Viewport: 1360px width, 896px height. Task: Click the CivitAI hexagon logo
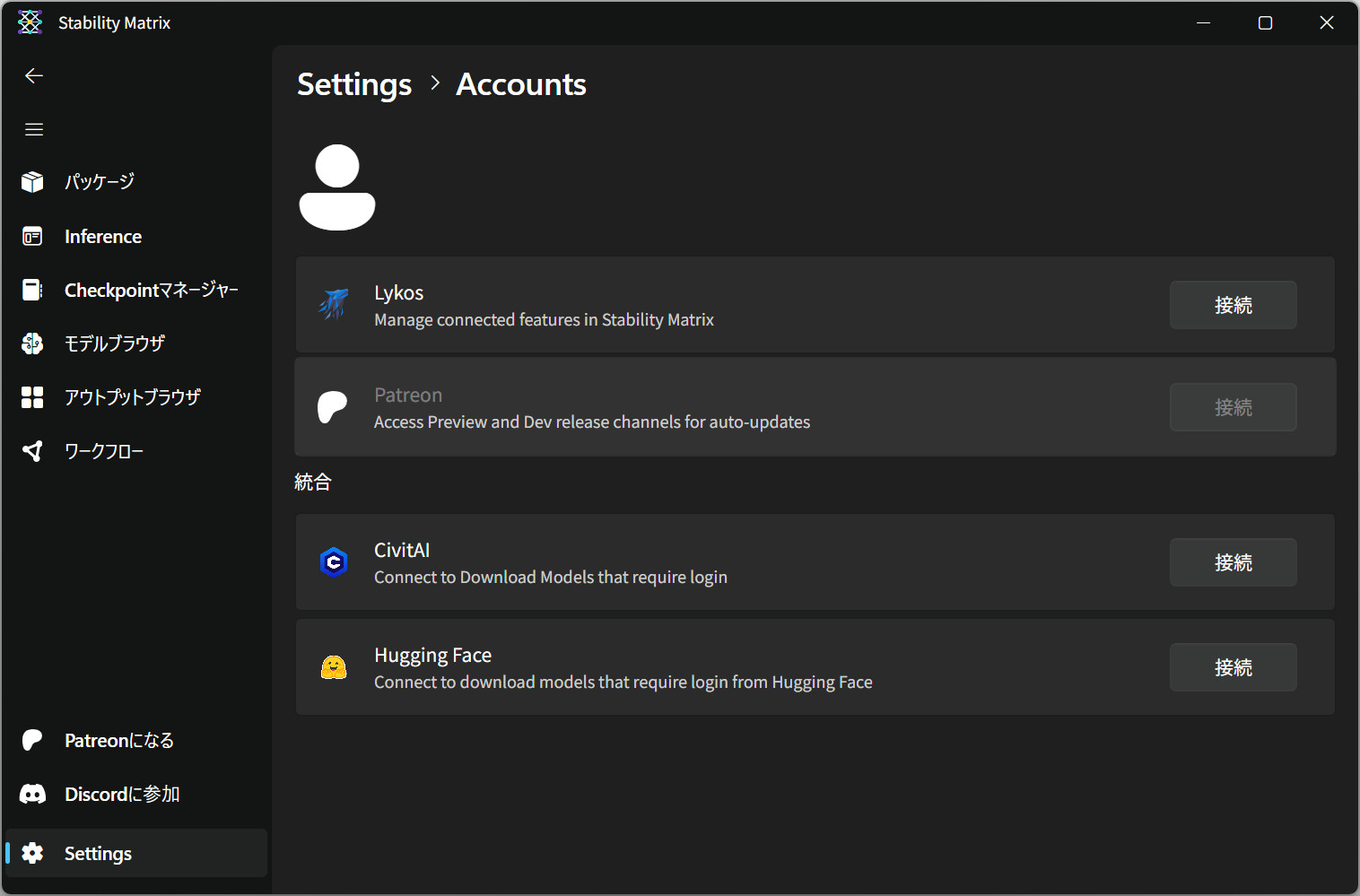[334, 562]
